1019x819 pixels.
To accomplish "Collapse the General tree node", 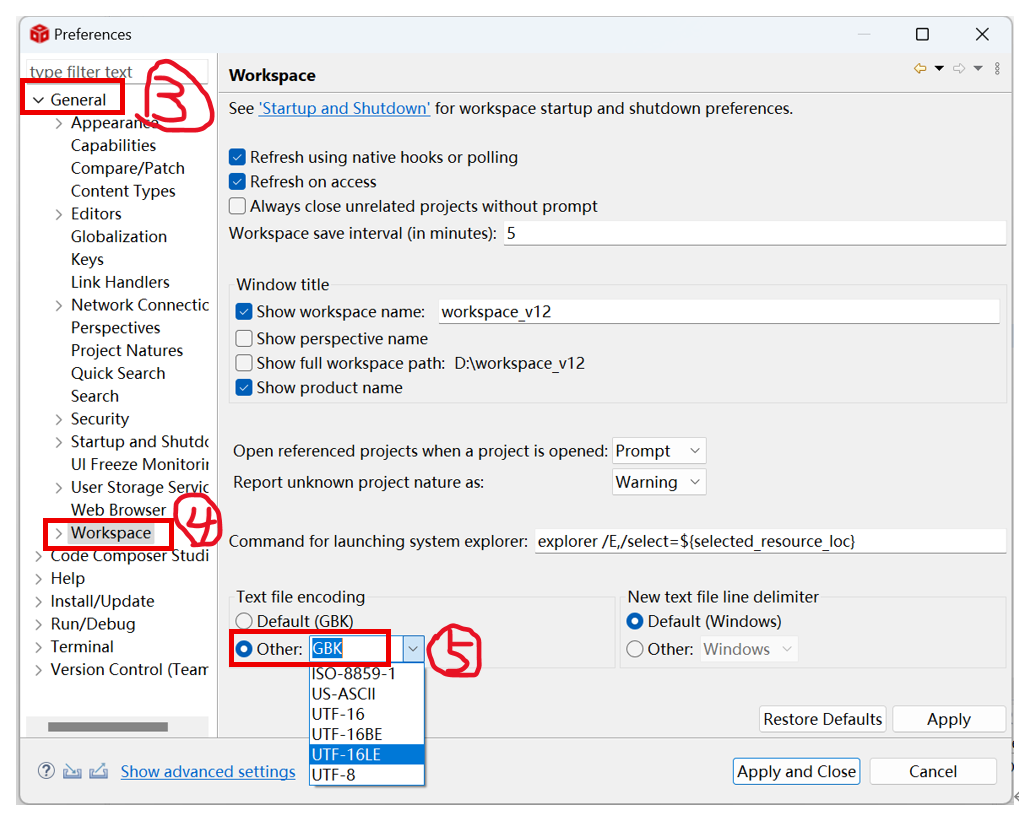I will click(x=39, y=100).
